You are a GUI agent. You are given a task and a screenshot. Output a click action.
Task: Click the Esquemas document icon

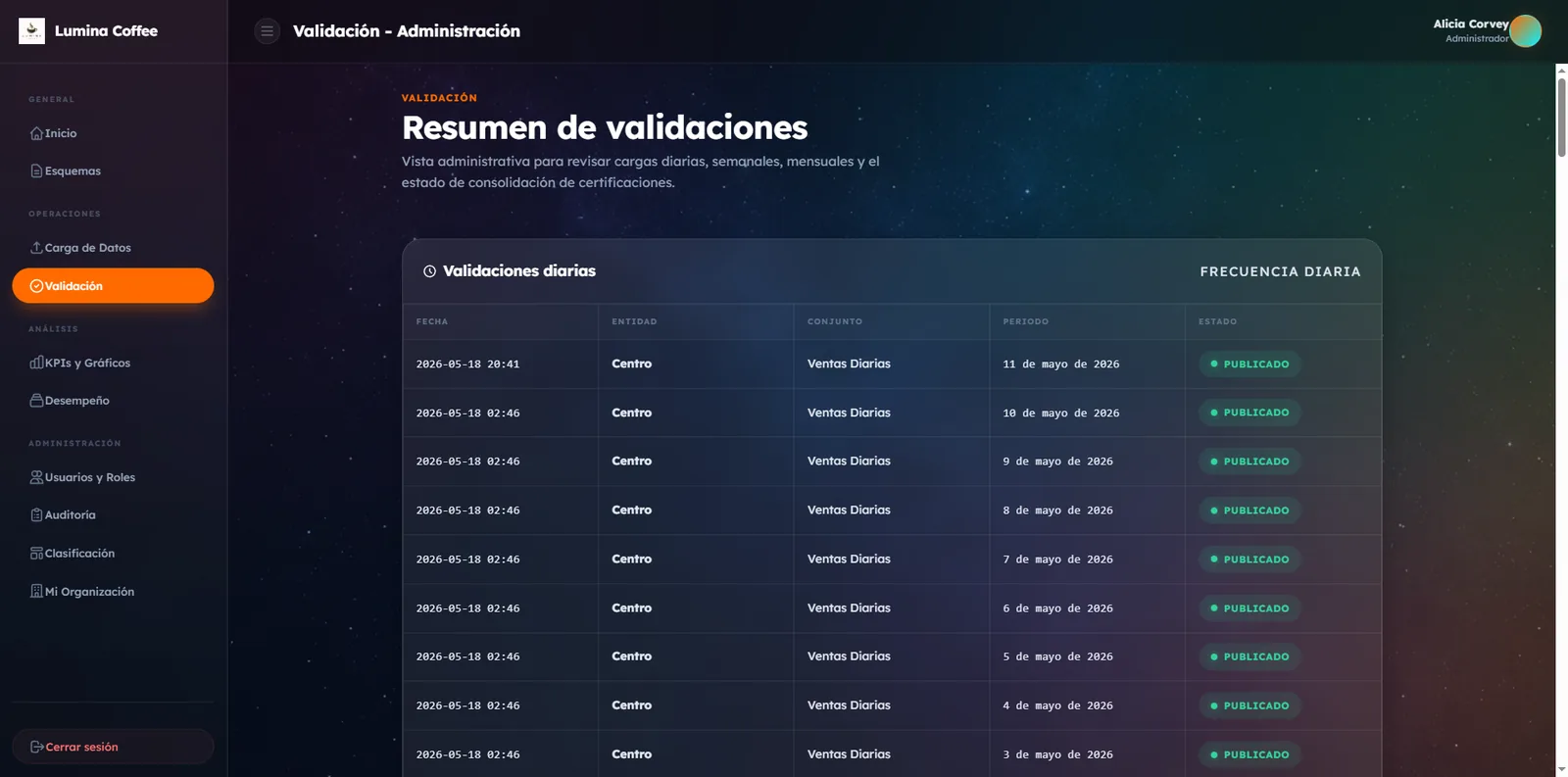click(36, 171)
